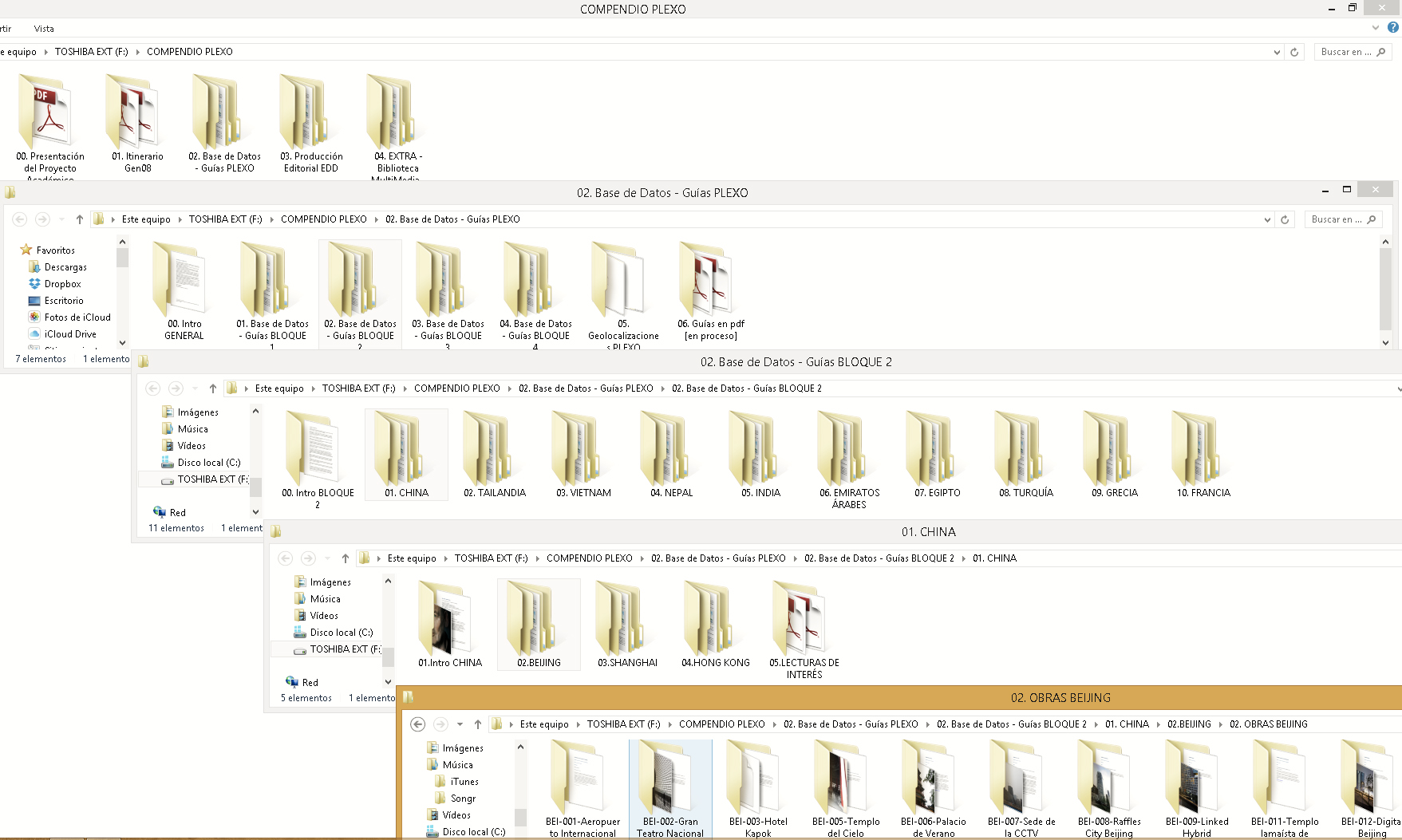1402x840 pixels.
Task: Click 02.BEIJING breadcrumb in OBRAS BEIJING window
Action: point(1189,724)
